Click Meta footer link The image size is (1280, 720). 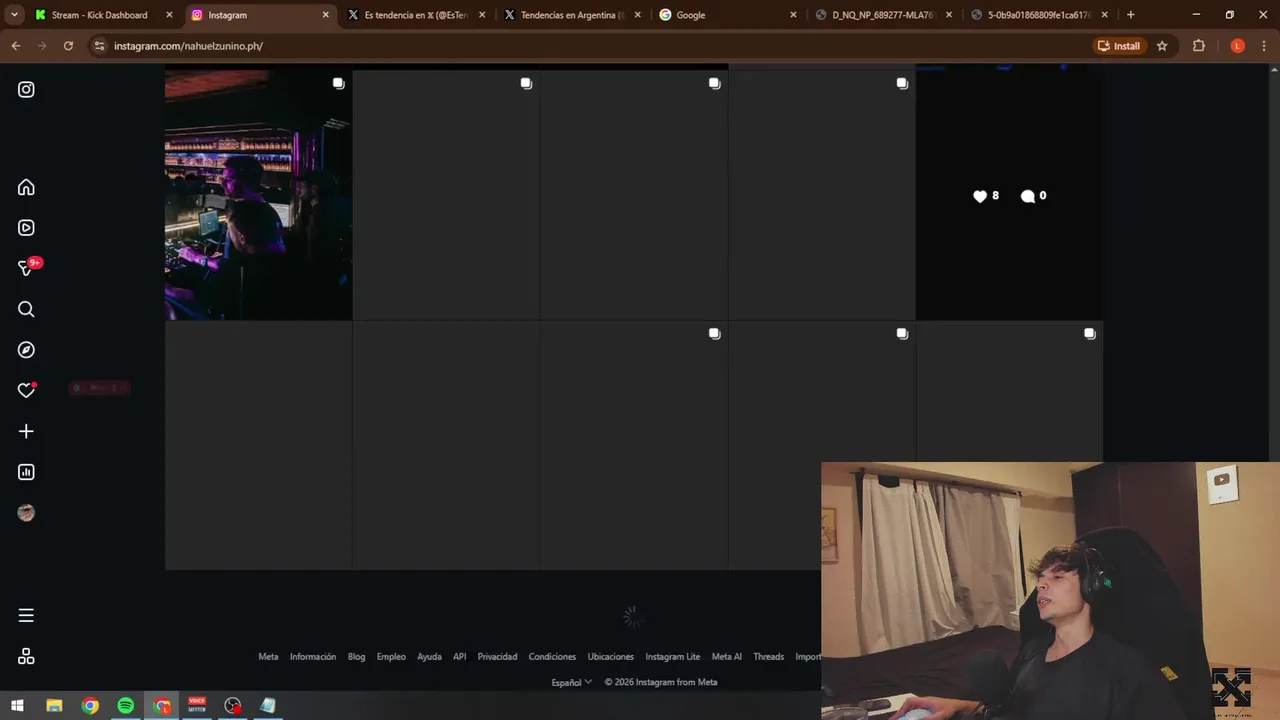(268, 657)
